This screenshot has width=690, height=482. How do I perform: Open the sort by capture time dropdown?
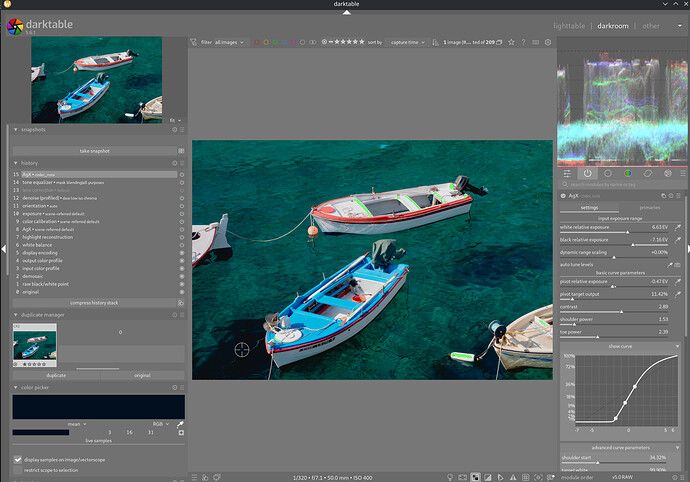(408, 42)
